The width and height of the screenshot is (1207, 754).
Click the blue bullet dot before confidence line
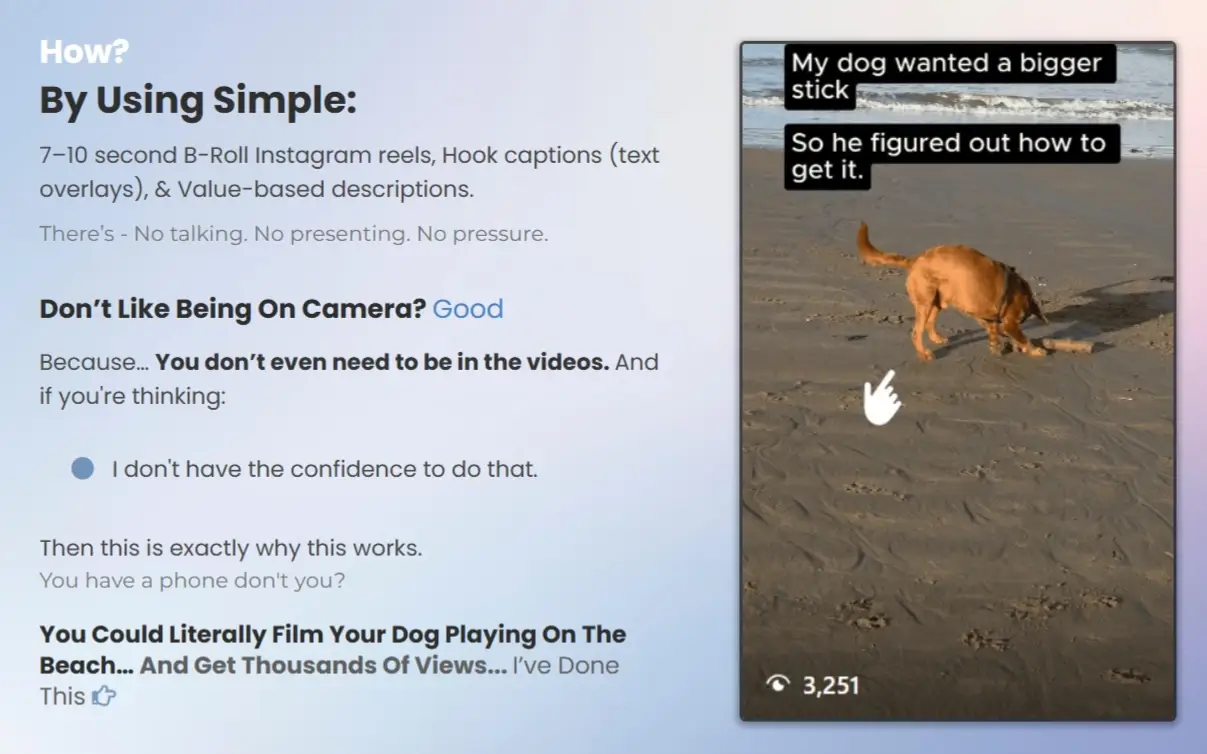point(83,468)
